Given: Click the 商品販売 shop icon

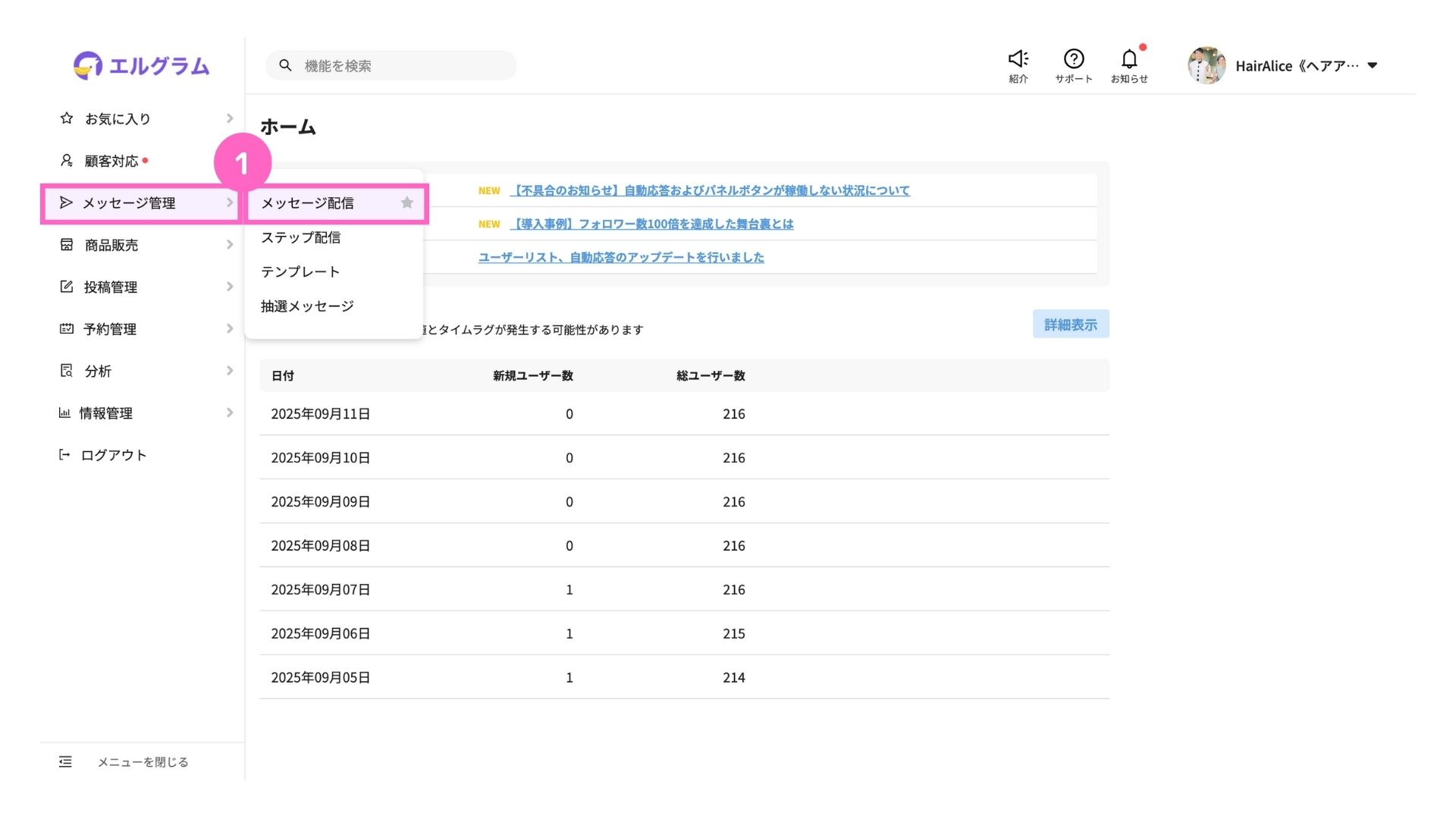Looking at the screenshot, I should tap(67, 245).
